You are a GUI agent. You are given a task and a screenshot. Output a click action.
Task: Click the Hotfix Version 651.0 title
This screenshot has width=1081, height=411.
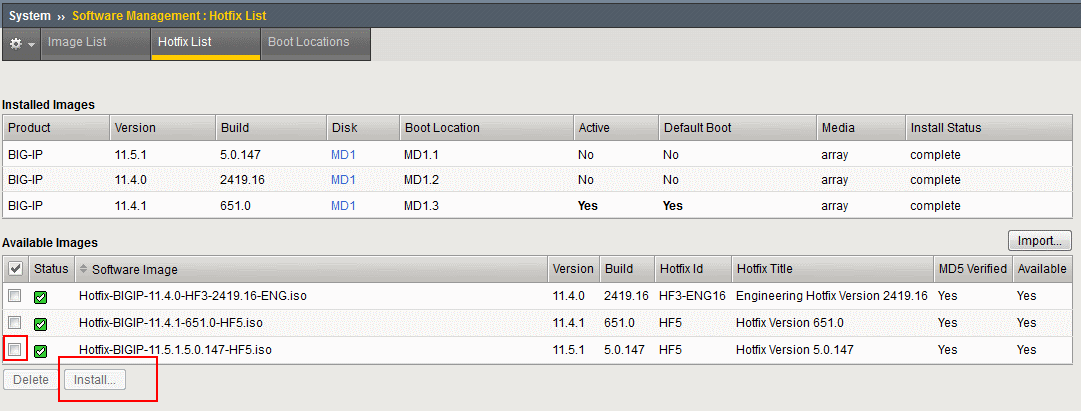click(x=789, y=323)
